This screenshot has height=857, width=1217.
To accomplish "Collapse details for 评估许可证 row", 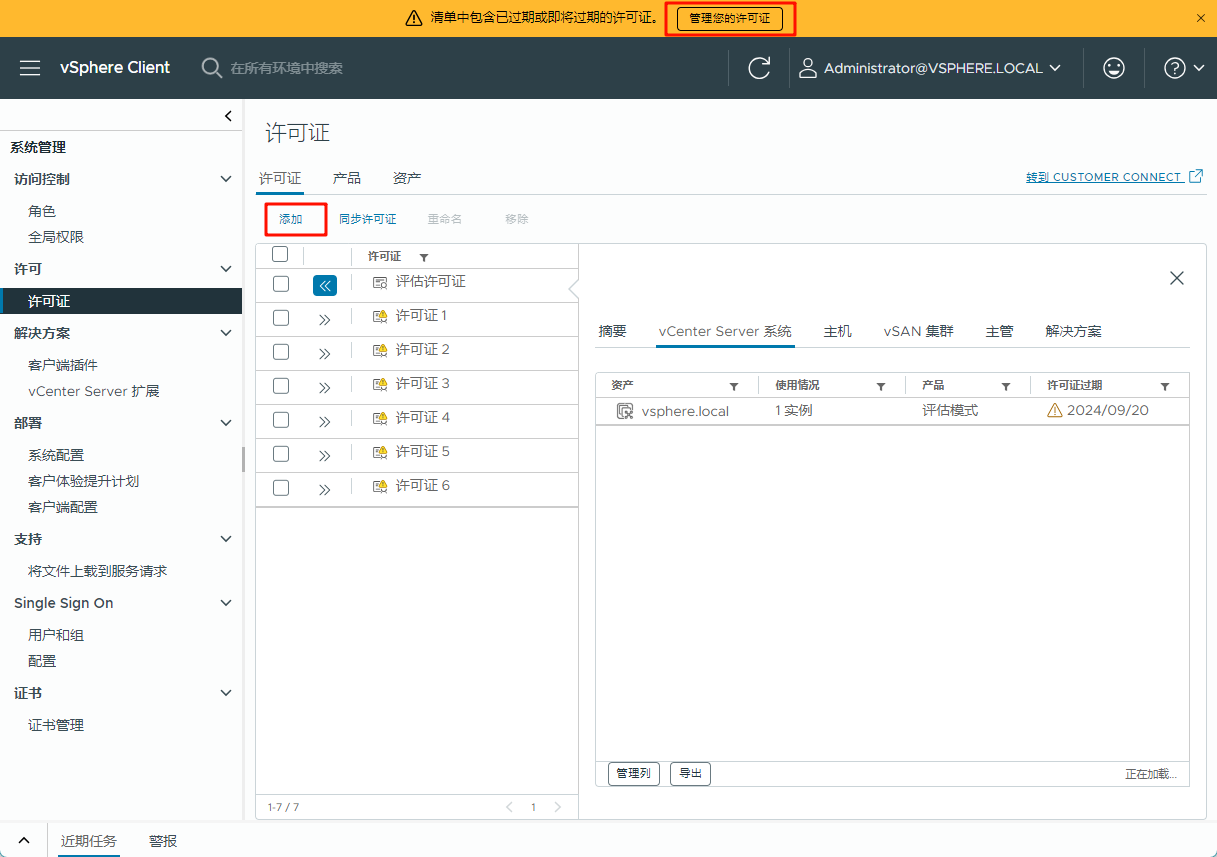I will pos(325,285).
